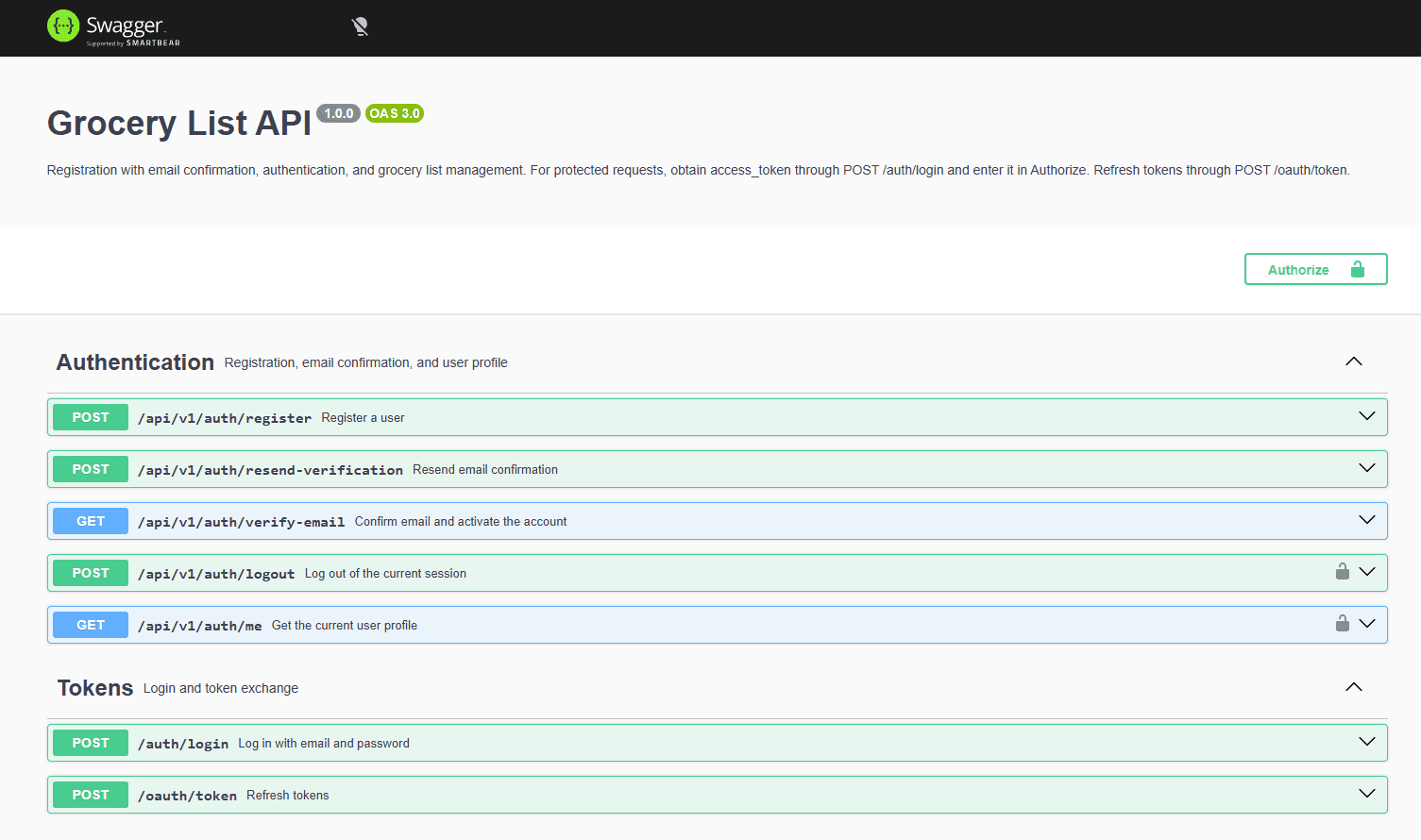Click the /api/v1/auth/me path
1421x840 pixels.
coord(200,626)
